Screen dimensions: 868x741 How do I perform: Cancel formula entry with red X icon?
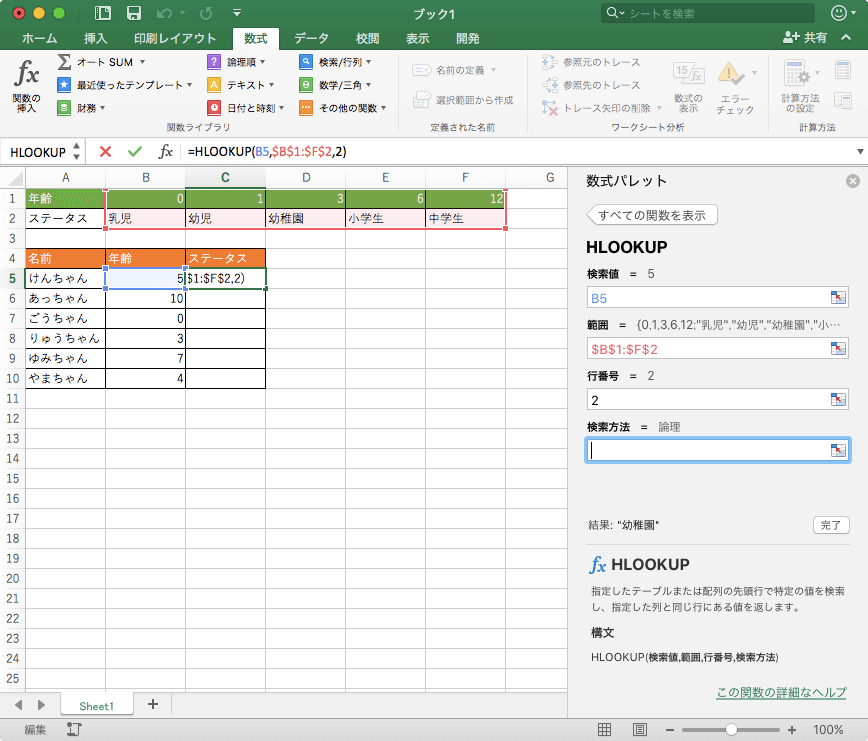coord(105,152)
